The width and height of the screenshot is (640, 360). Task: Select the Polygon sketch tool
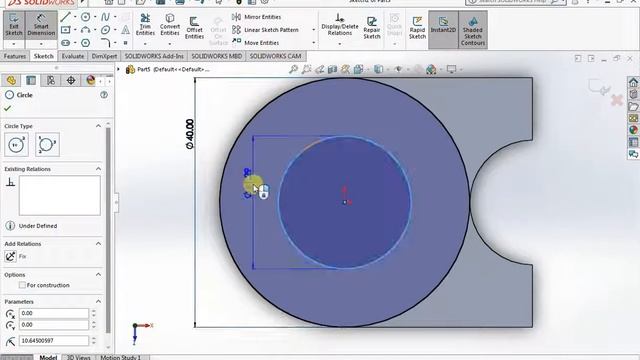(x=85, y=42)
